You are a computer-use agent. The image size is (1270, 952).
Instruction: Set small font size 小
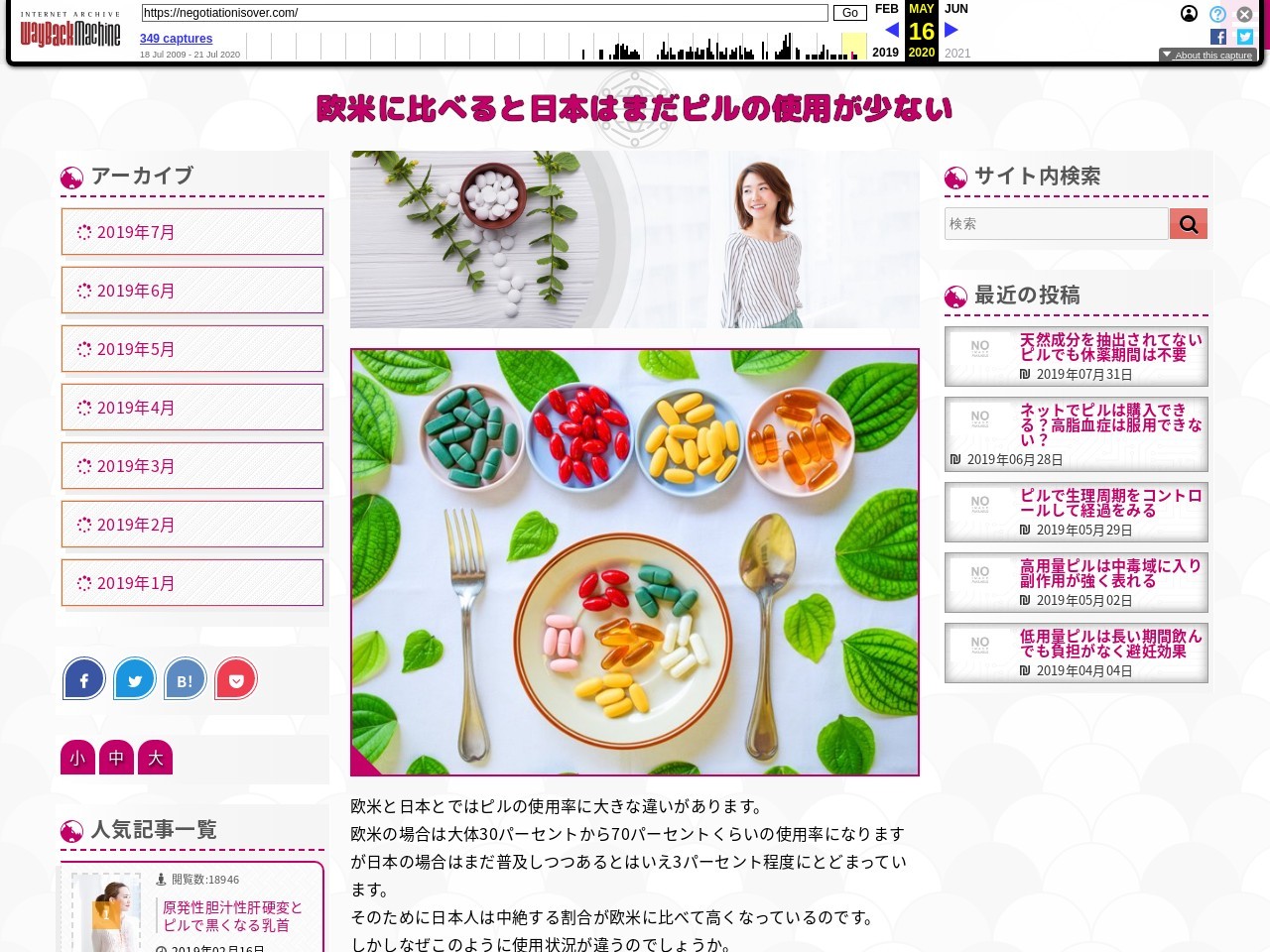pyautogui.click(x=77, y=758)
